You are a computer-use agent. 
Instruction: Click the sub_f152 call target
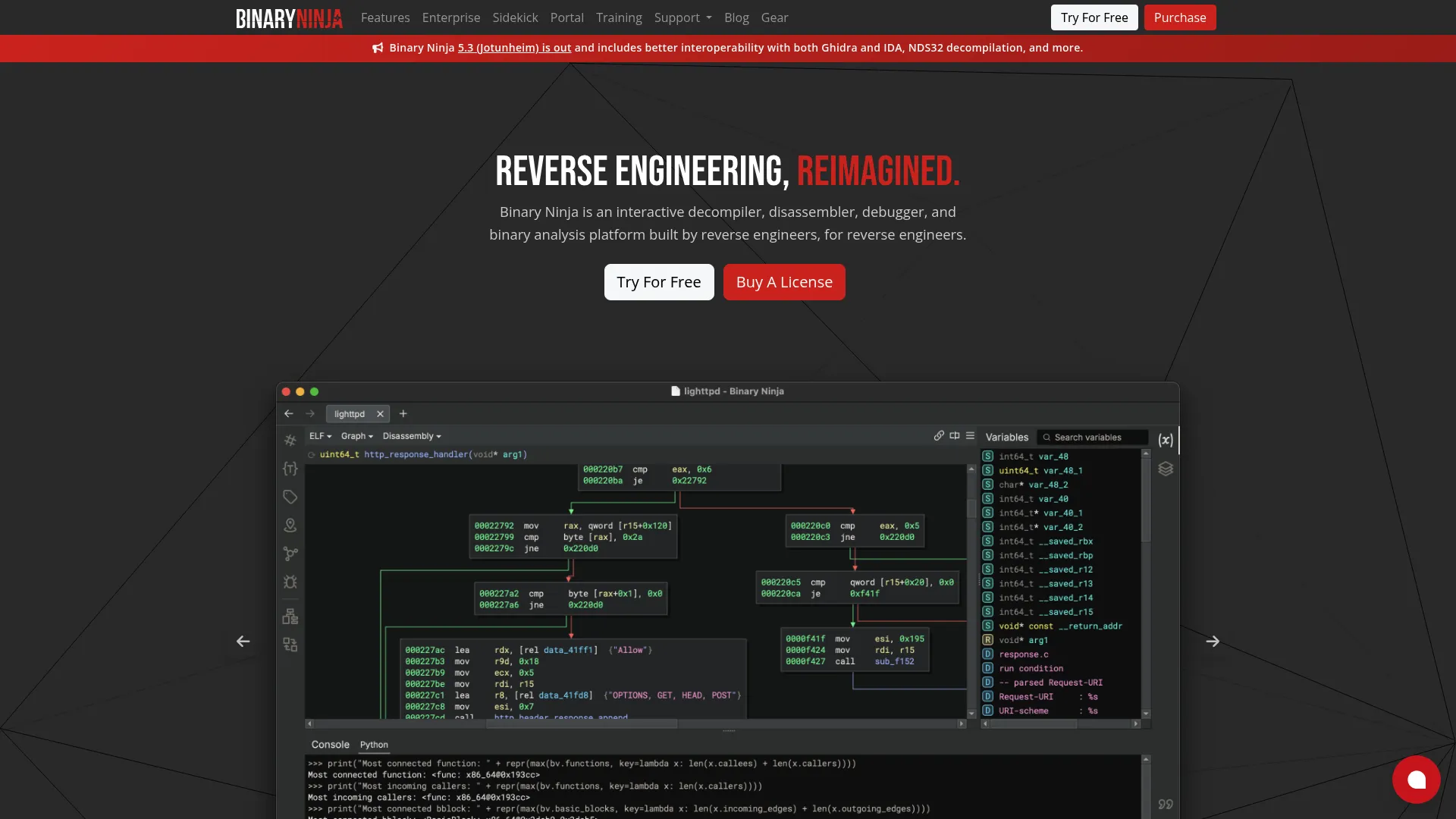point(894,661)
